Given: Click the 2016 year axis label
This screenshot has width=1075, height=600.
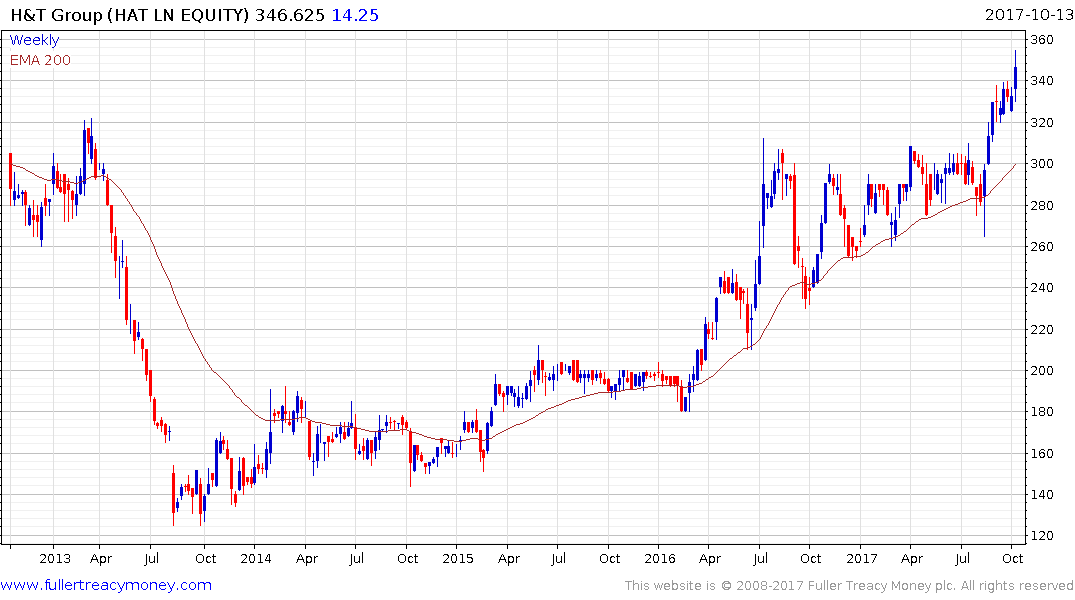Looking at the screenshot, I should pyautogui.click(x=660, y=558).
